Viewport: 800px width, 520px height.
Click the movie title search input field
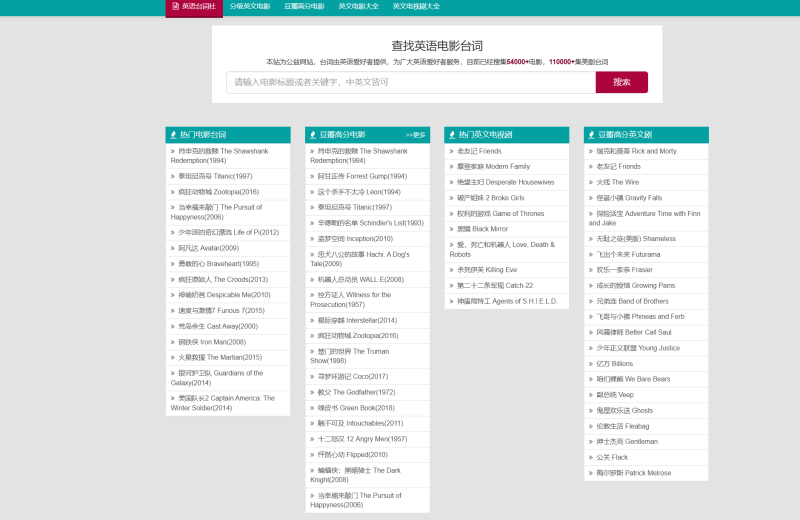pyautogui.click(x=411, y=82)
